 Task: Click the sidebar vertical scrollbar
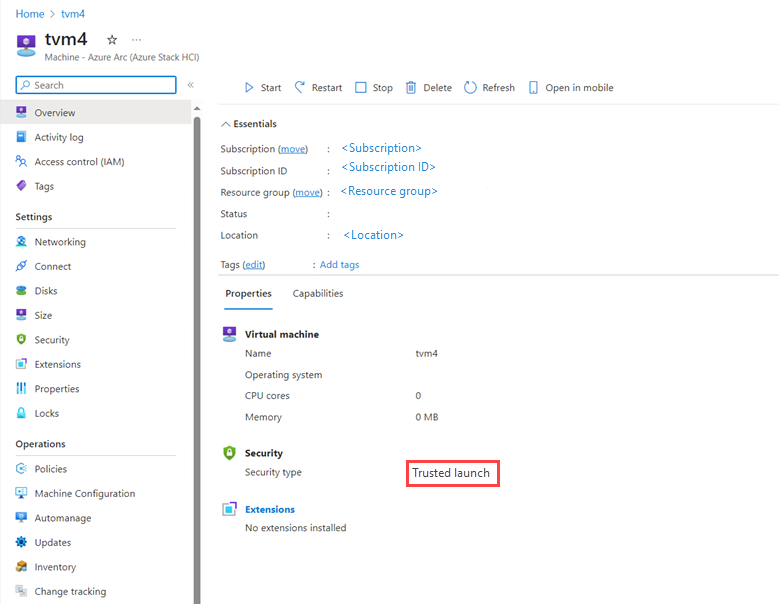[x=197, y=358]
